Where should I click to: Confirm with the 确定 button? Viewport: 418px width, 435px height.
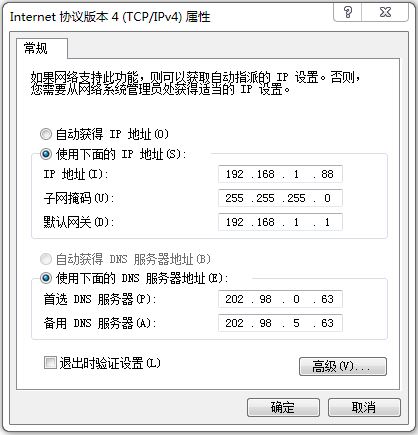coord(283,407)
